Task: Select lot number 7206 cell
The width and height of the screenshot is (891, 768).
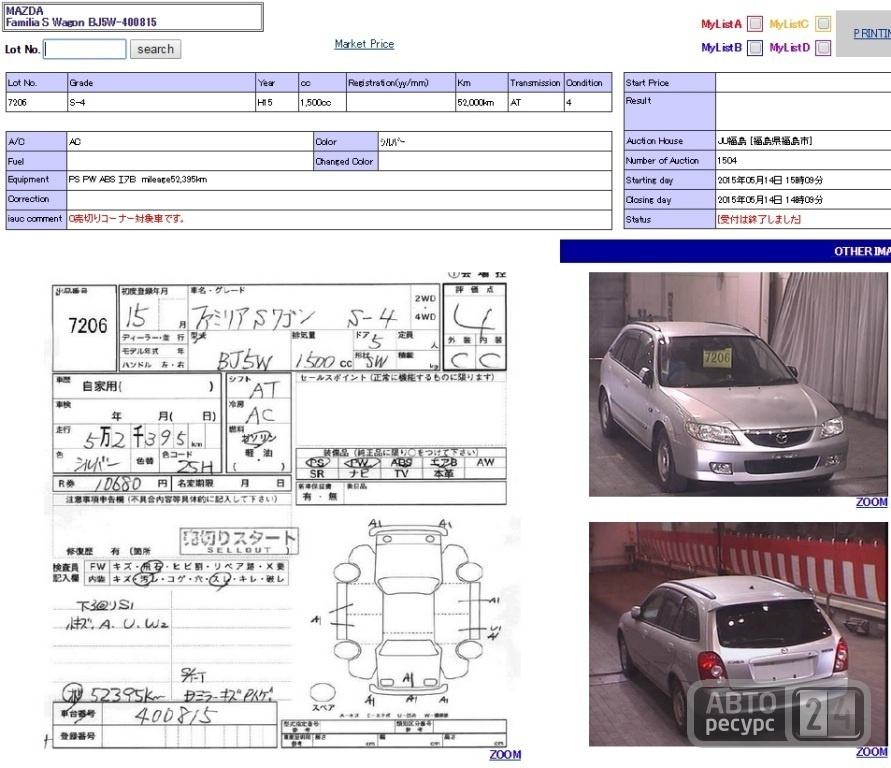Action: click(36, 102)
